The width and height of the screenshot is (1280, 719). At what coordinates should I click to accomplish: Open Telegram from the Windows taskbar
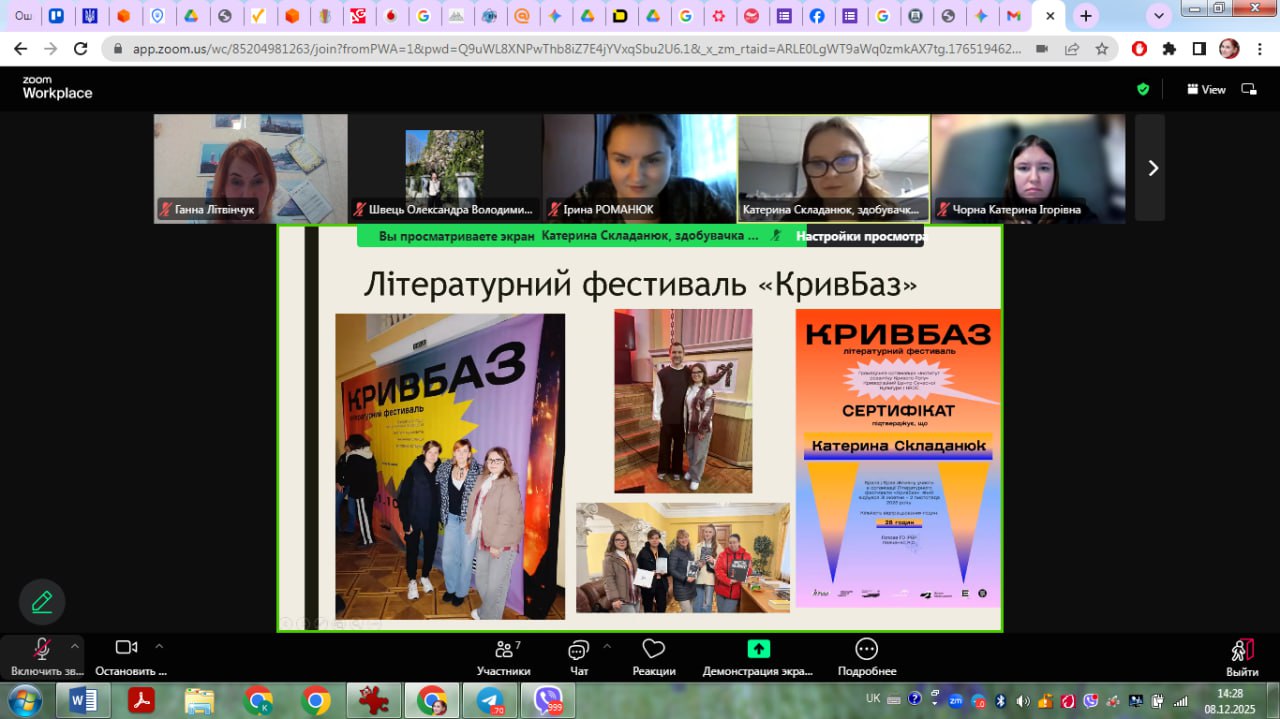(x=490, y=700)
